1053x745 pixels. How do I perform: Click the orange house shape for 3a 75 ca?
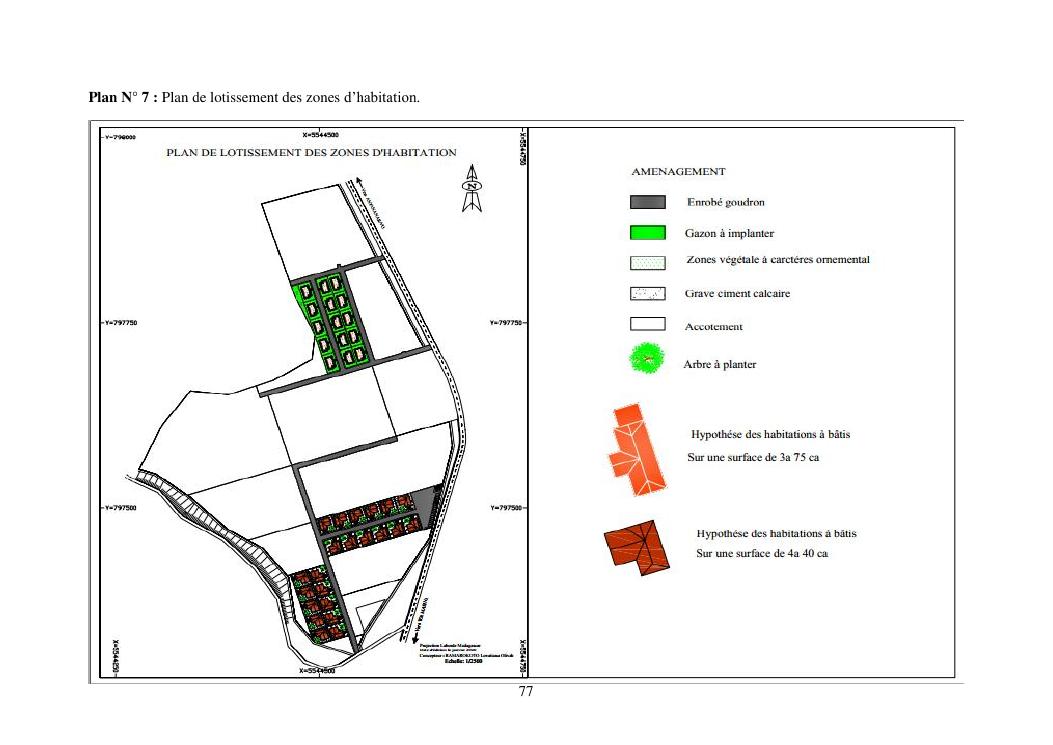pyautogui.click(x=634, y=451)
